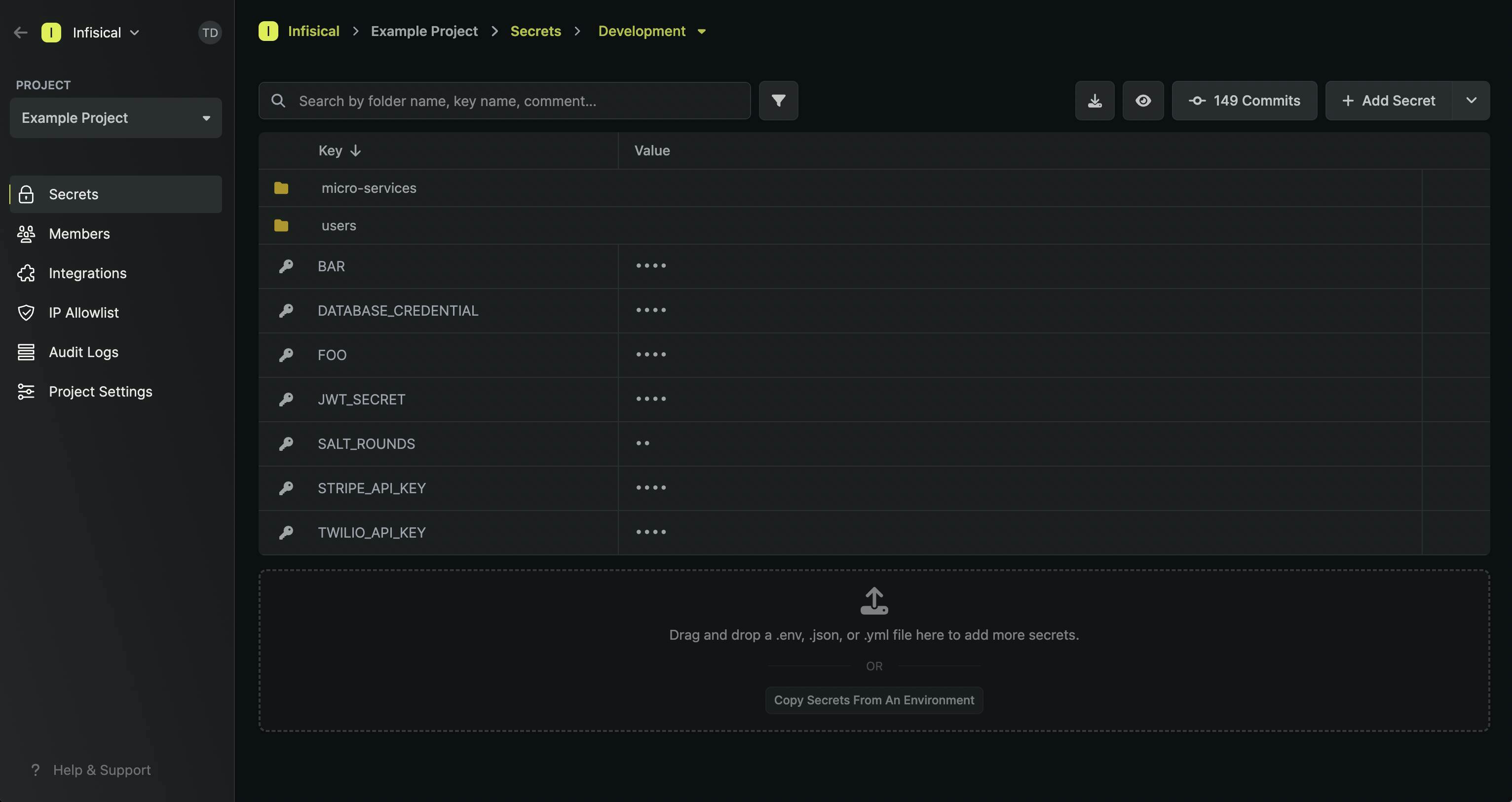This screenshot has width=1512, height=802.
Task: Click the upload icon in drop zone
Action: pyautogui.click(x=874, y=601)
